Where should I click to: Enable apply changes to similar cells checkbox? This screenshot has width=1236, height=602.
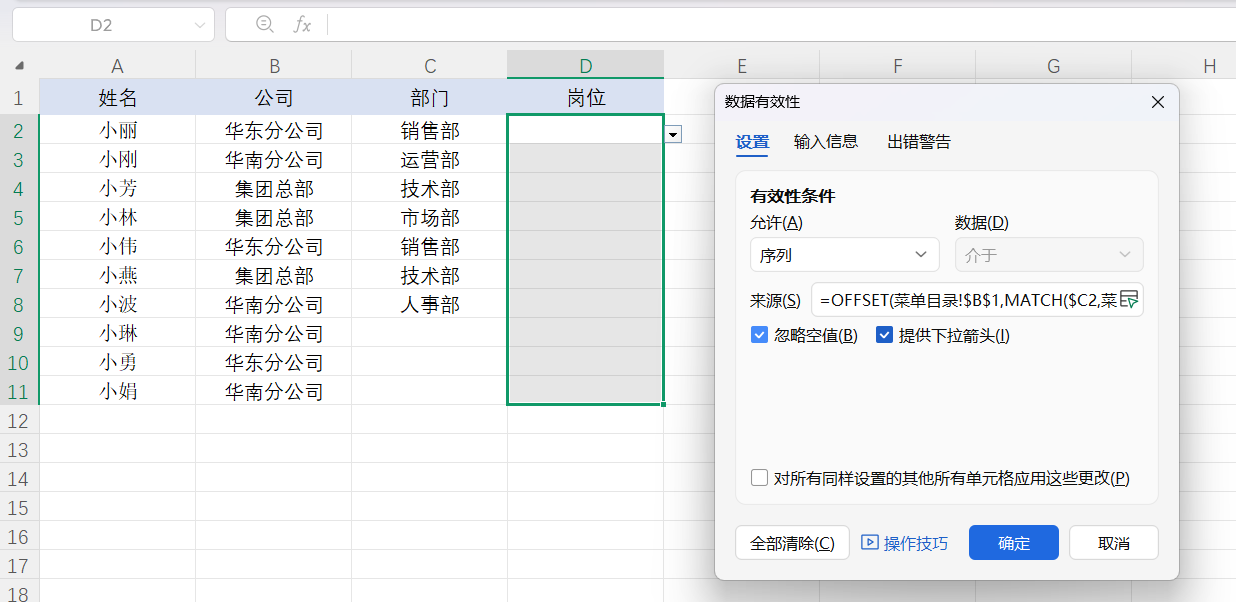pyautogui.click(x=757, y=479)
